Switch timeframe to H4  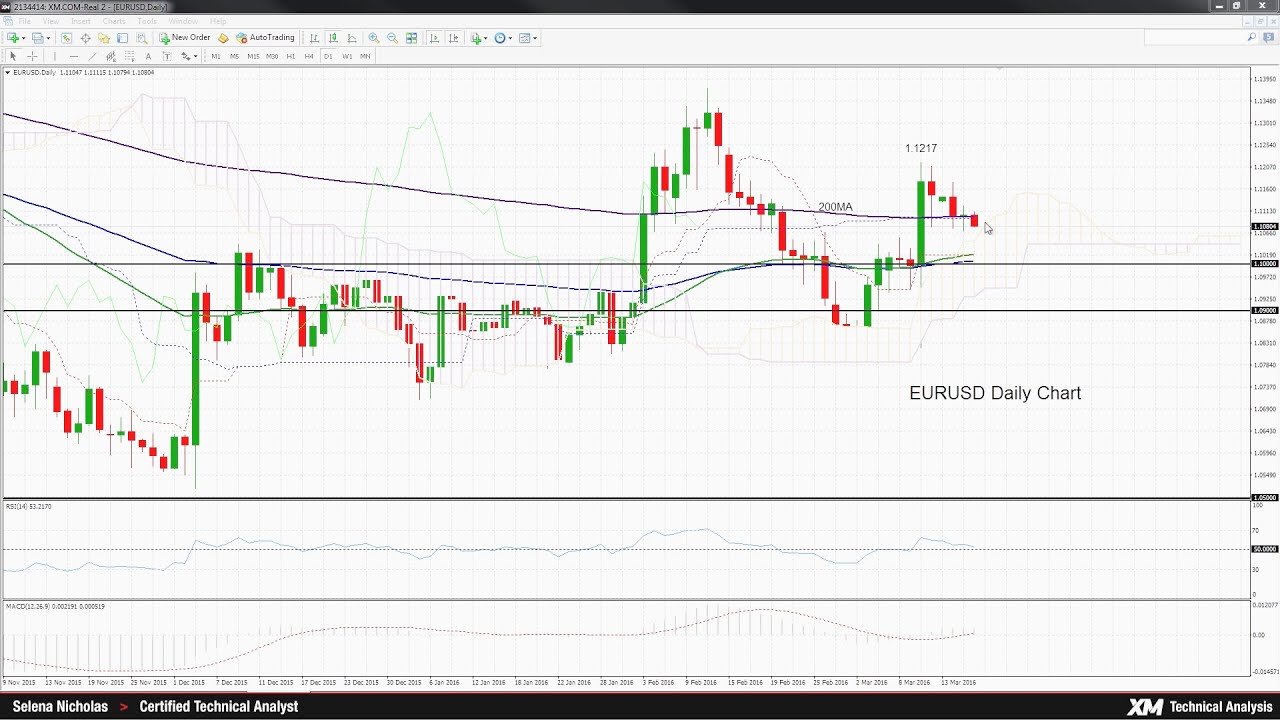pos(309,56)
